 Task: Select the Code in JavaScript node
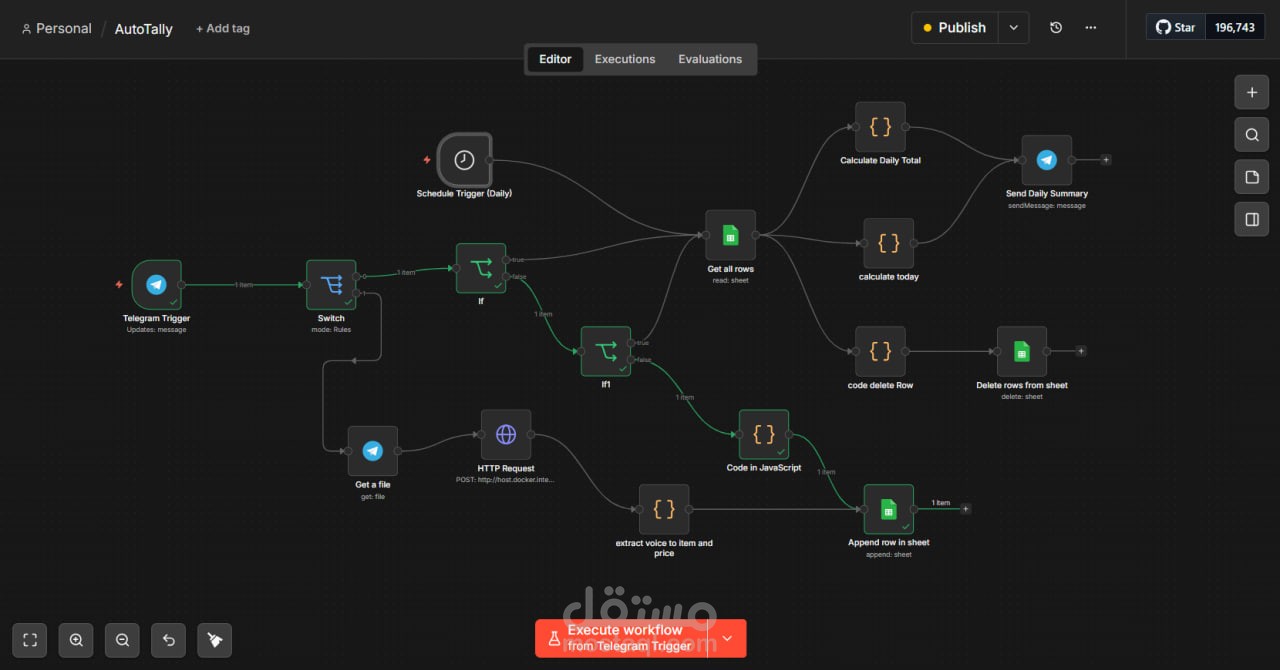[x=764, y=434]
